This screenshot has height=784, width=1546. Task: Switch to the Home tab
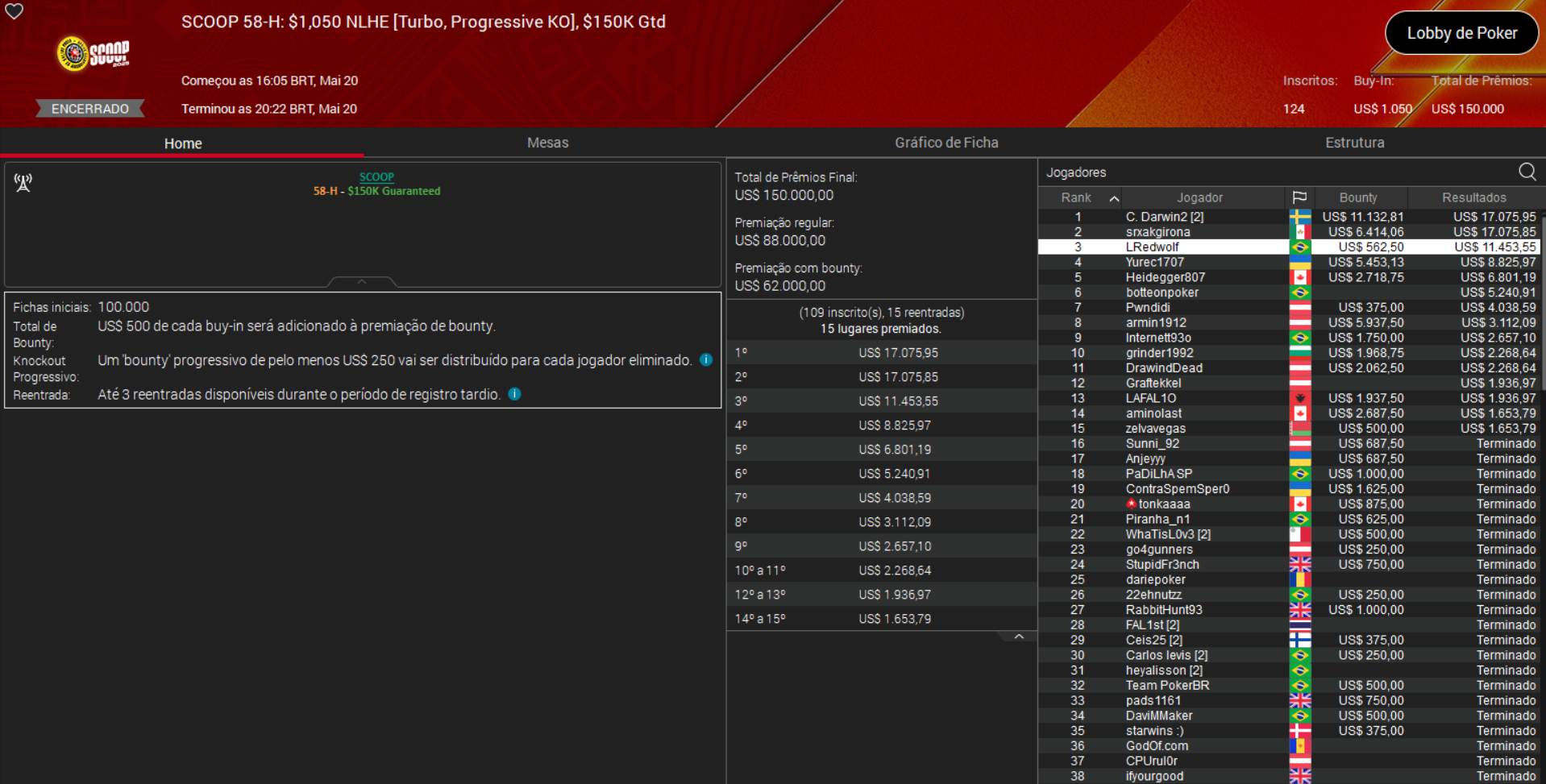click(183, 143)
